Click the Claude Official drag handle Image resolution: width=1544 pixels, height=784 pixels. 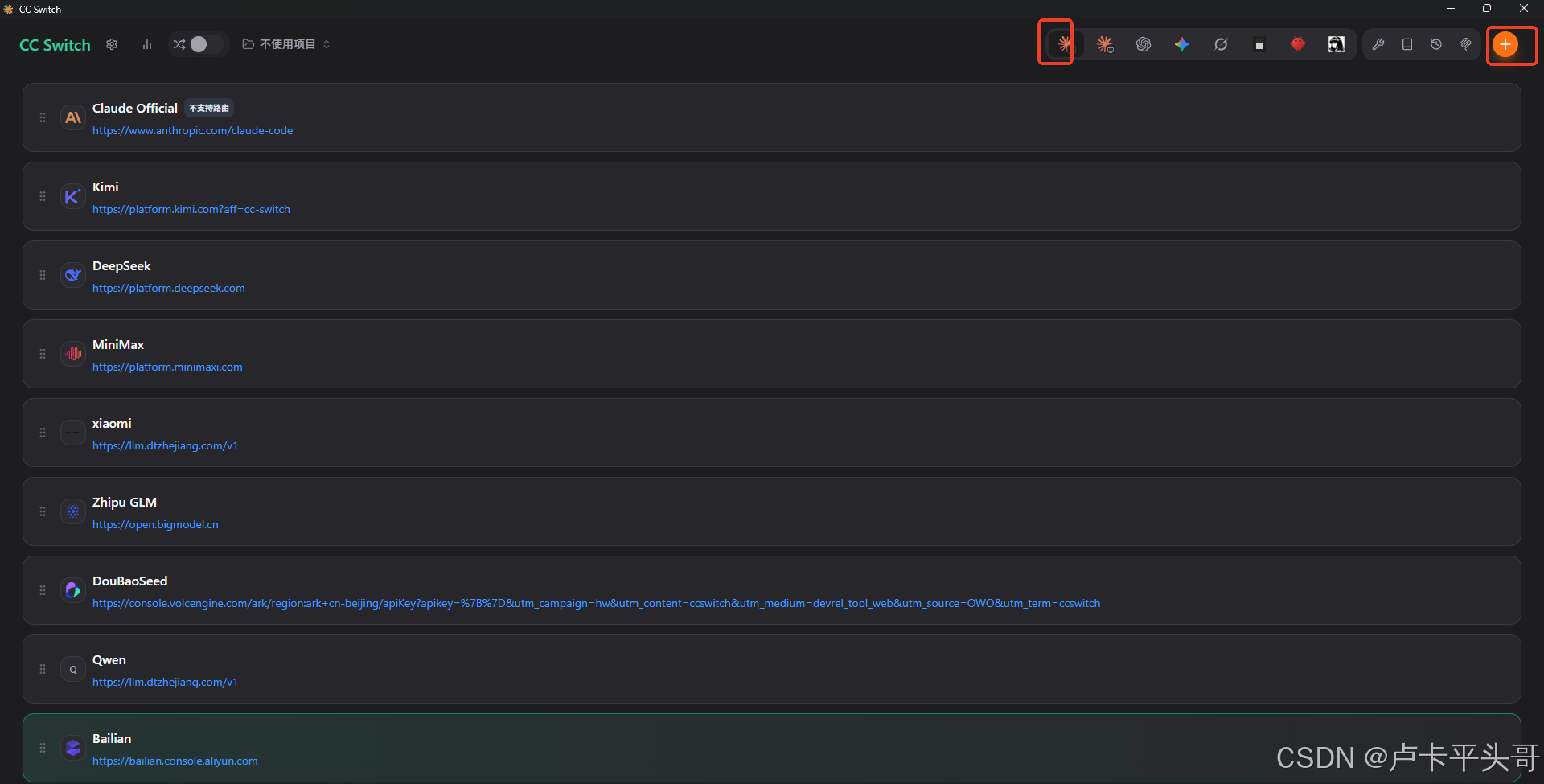point(43,117)
